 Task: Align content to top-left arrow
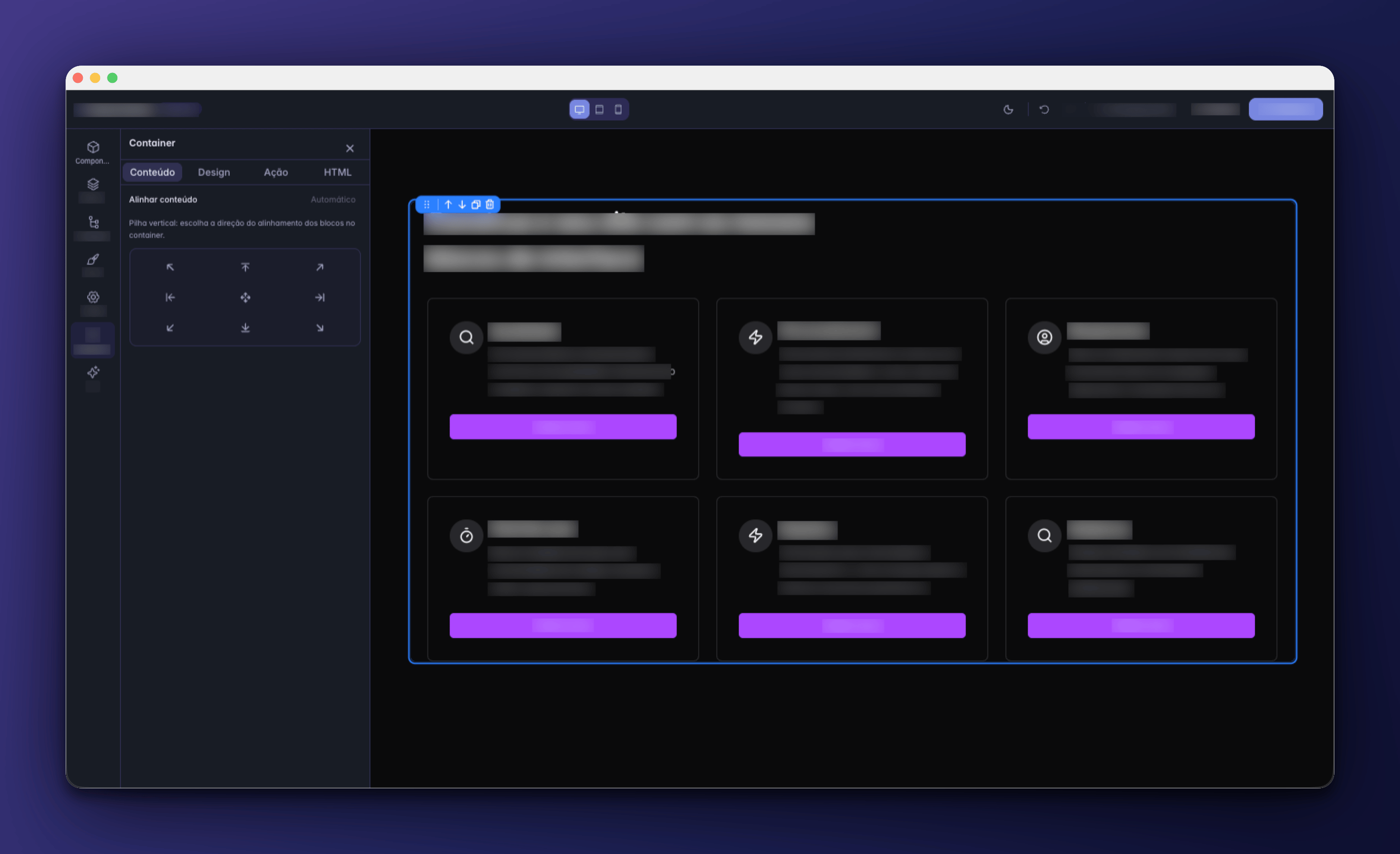pos(170,267)
